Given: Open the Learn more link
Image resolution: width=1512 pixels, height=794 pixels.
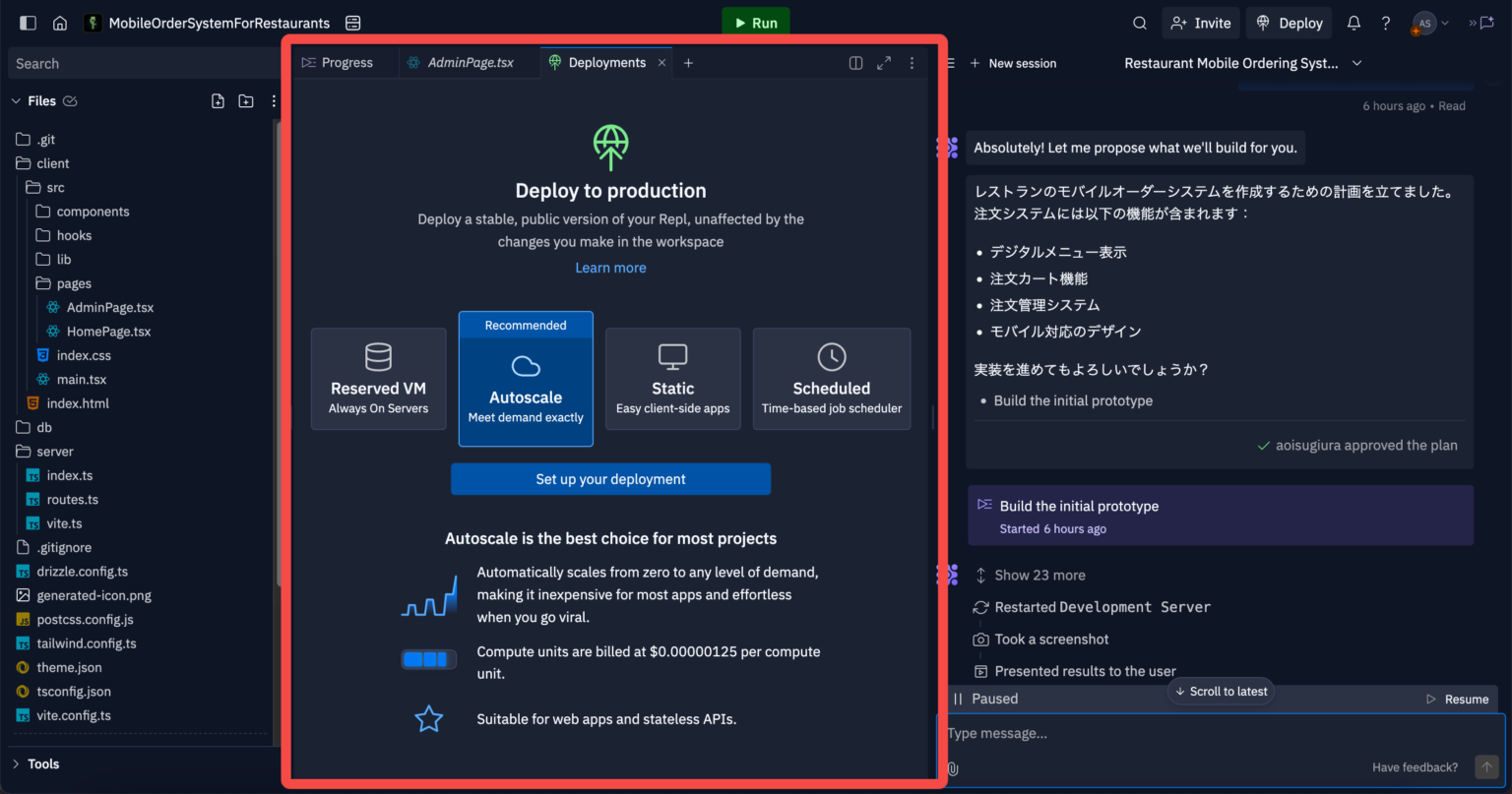Looking at the screenshot, I should (x=610, y=267).
